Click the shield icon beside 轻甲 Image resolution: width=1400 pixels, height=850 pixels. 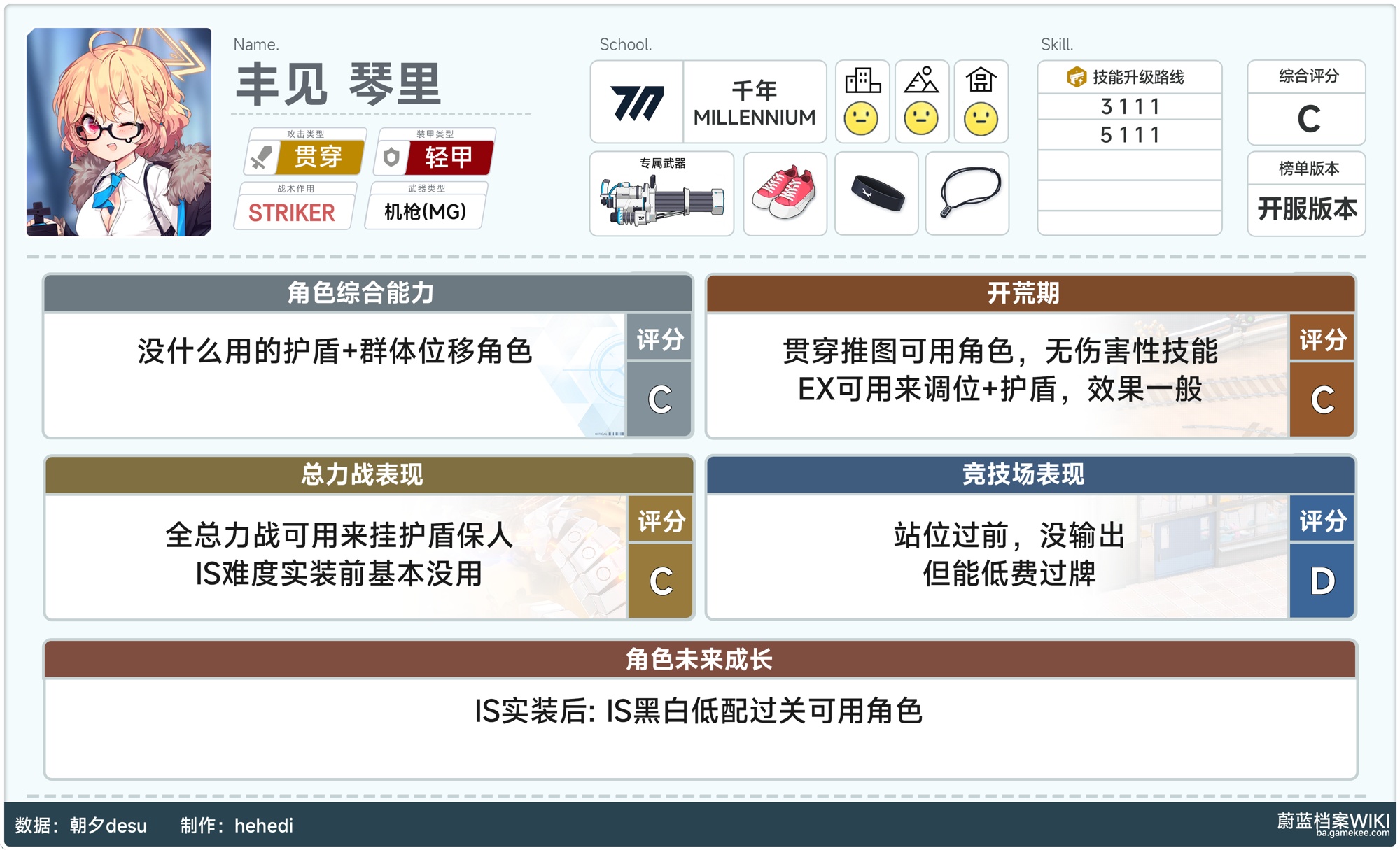click(392, 157)
